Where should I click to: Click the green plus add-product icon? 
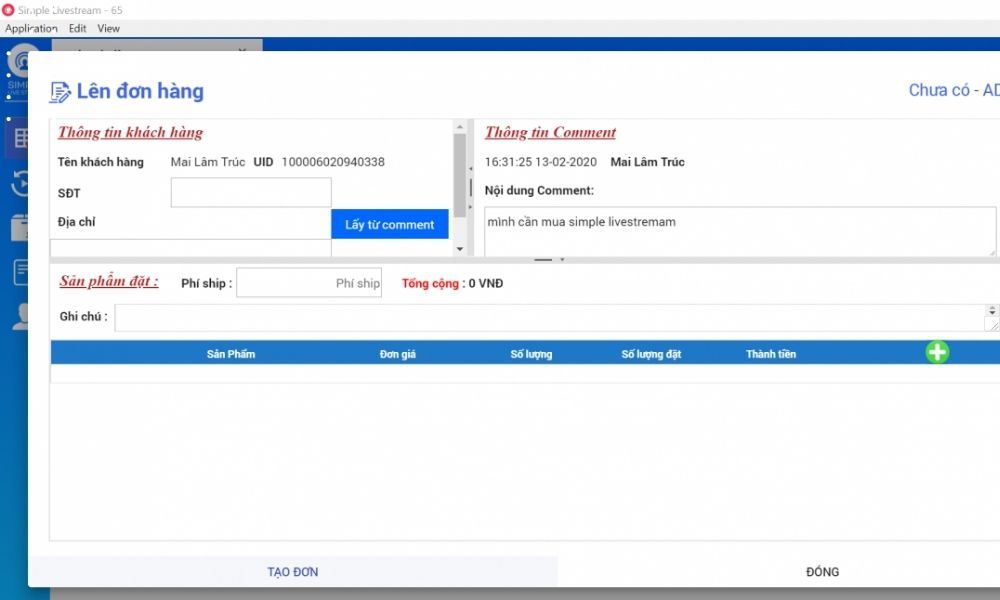point(937,352)
